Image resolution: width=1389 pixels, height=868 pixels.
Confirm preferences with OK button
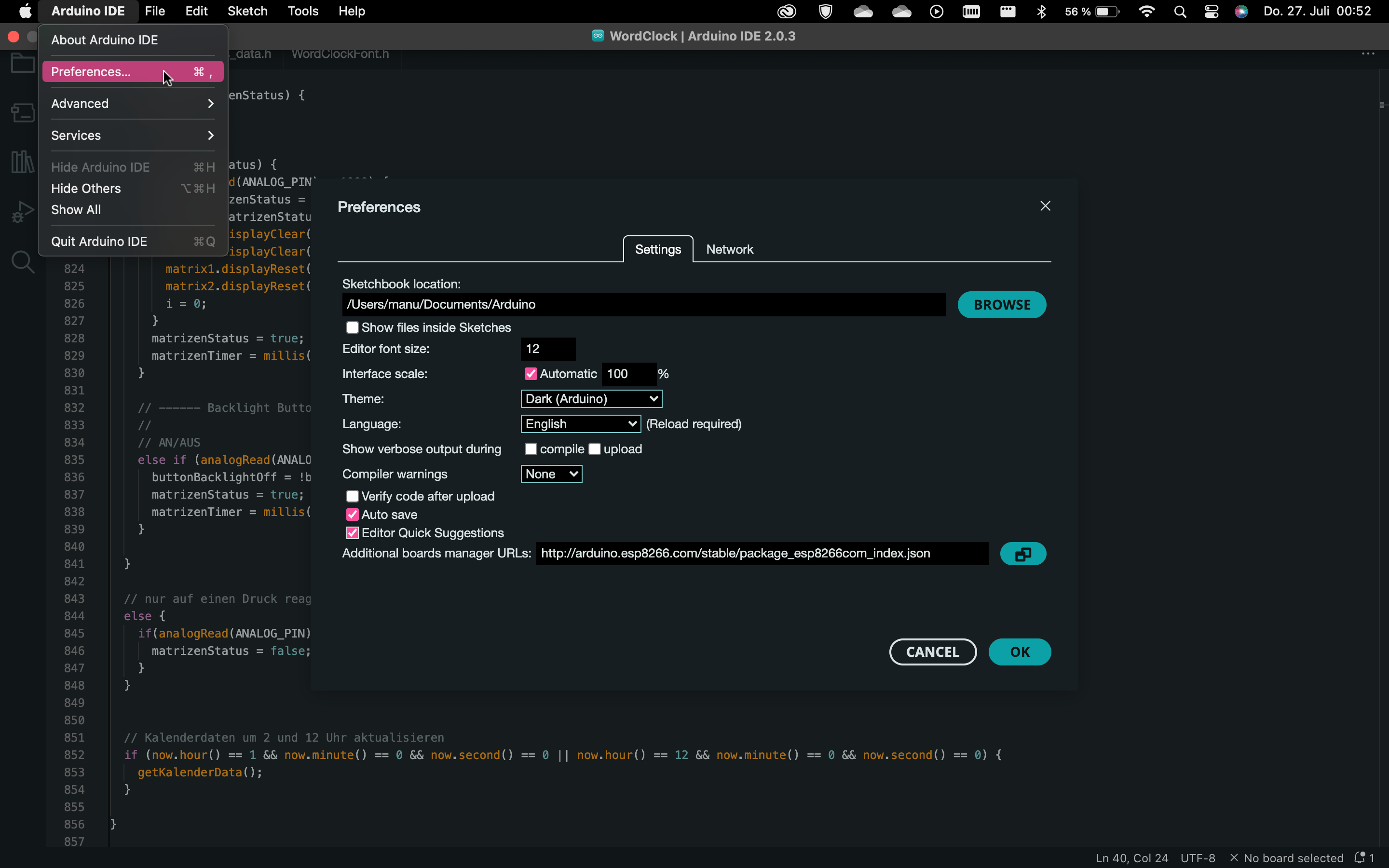[1020, 652]
